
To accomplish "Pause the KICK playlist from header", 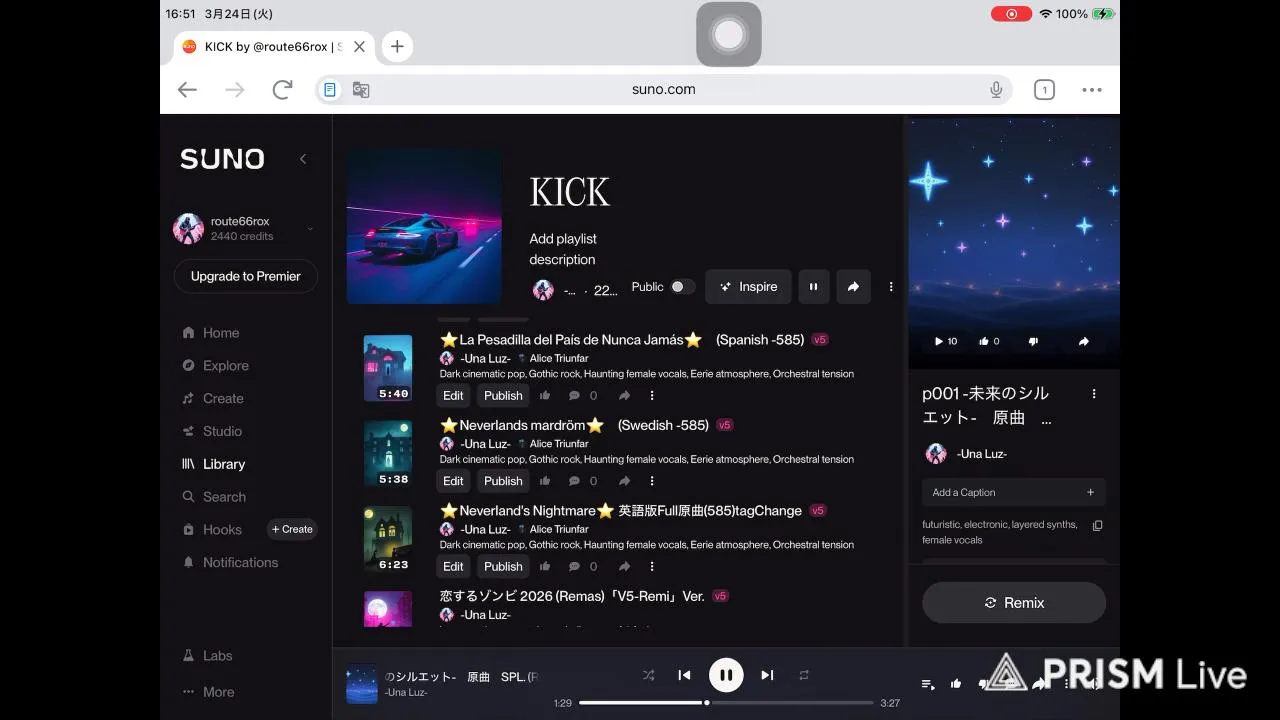I will [813, 287].
